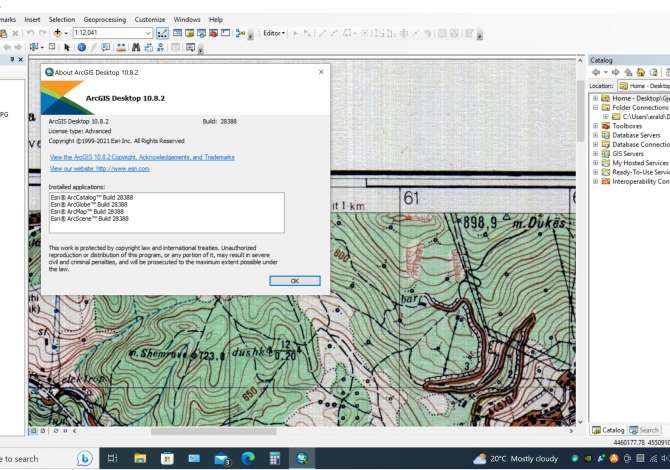Open the map scale dropdown showing 1:12,041
Image resolution: width=670 pixels, height=470 pixels.
148,33
